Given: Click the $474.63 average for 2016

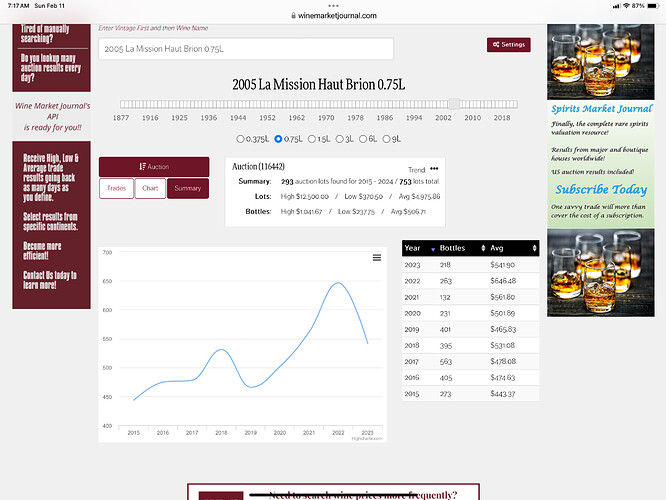Looking at the screenshot, I should pyautogui.click(x=502, y=378).
